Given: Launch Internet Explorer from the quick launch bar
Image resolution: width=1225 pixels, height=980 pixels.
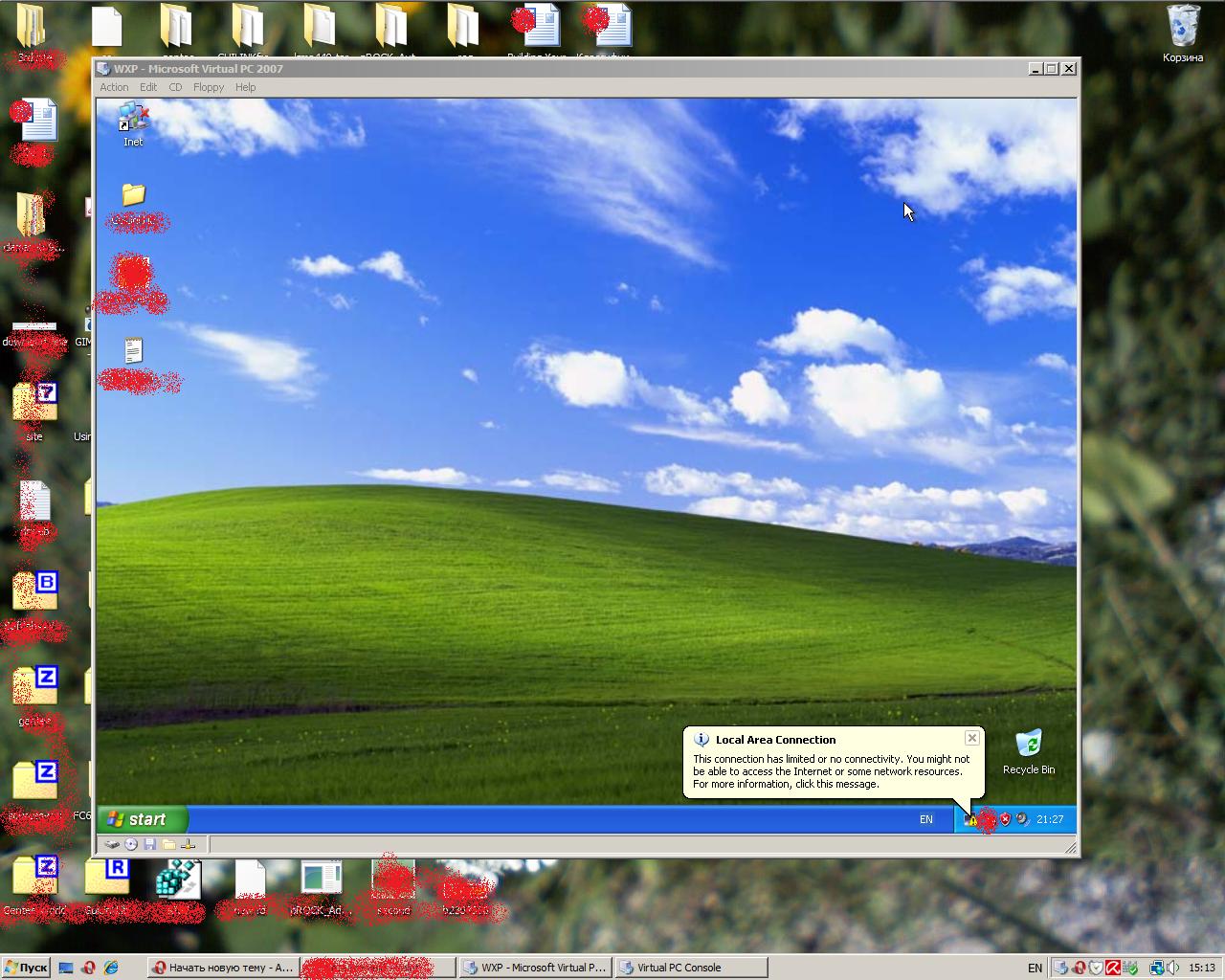Looking at the screenshot, I should click(x=111, y=968).
